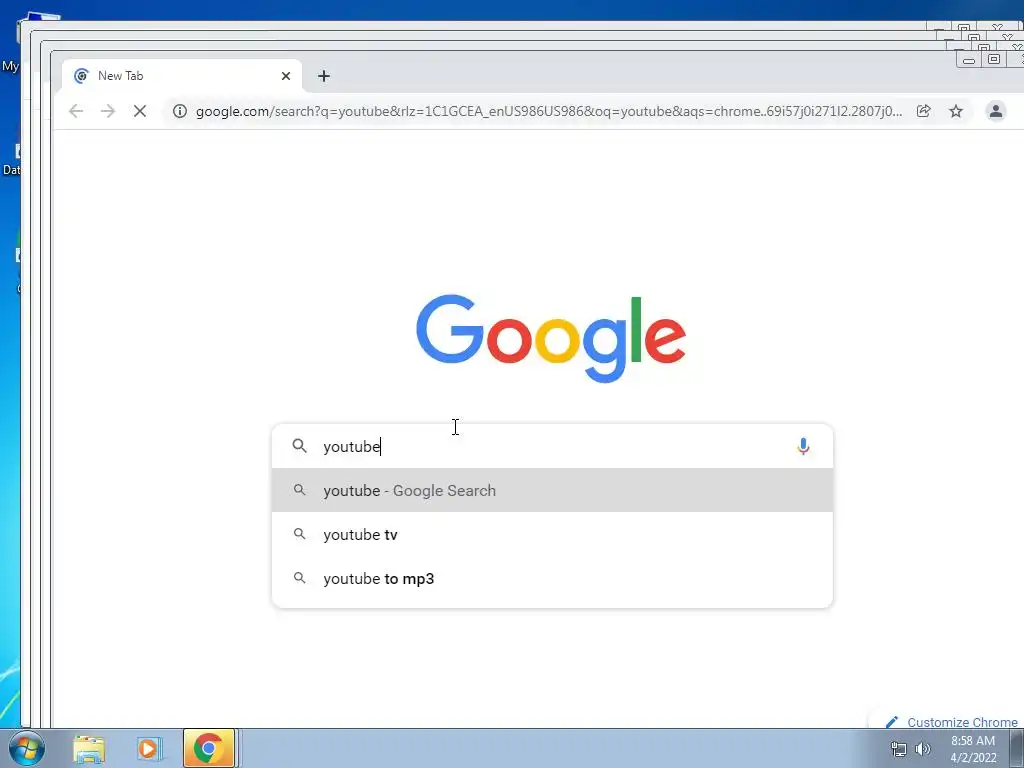Click magnifier icon beside 'youtube to mp3'
This screenshot has width=1024, height=768.
coord(299,578)
